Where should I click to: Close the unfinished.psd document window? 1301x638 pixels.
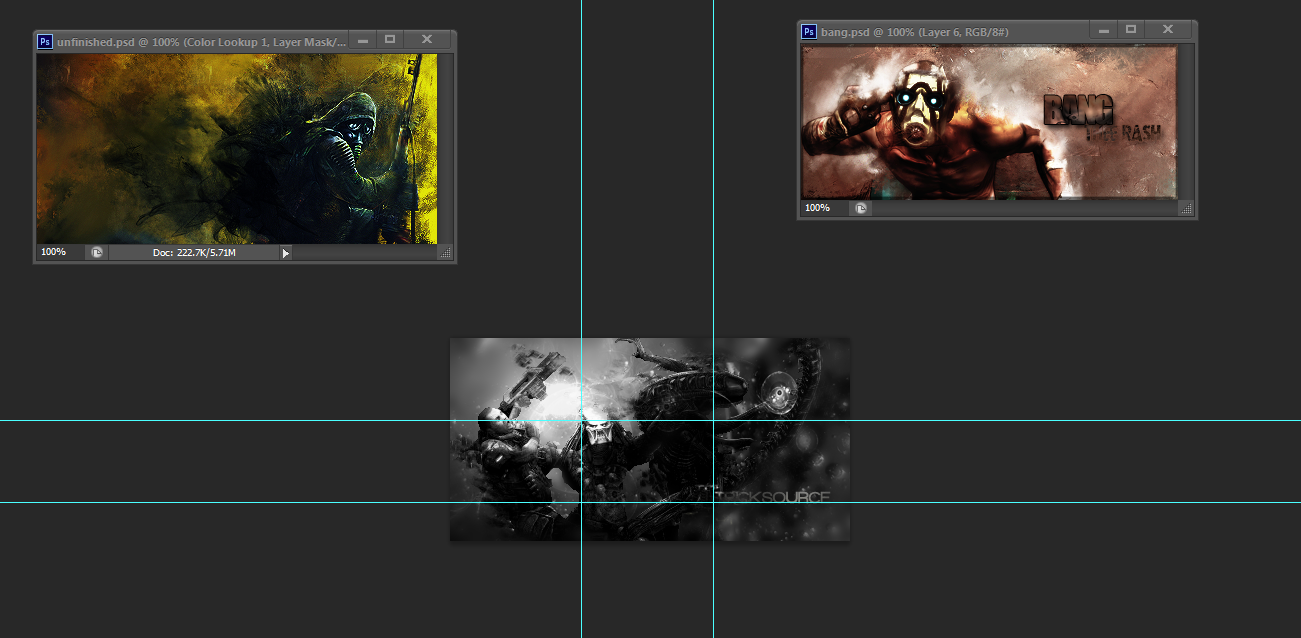tap(427, 40)
